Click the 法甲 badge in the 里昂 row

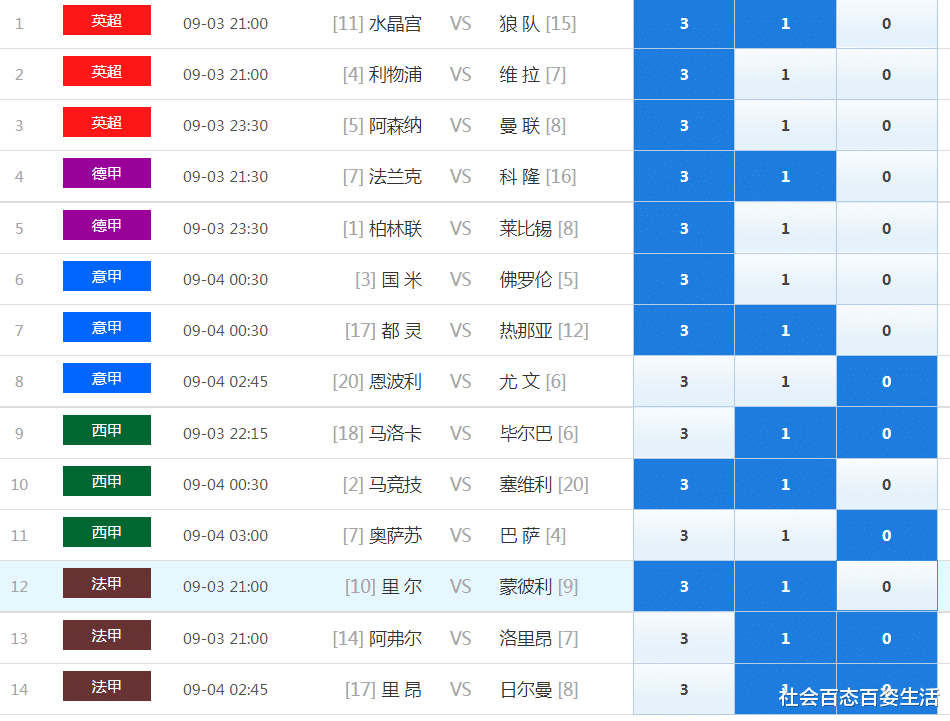(x=107, y=686)
